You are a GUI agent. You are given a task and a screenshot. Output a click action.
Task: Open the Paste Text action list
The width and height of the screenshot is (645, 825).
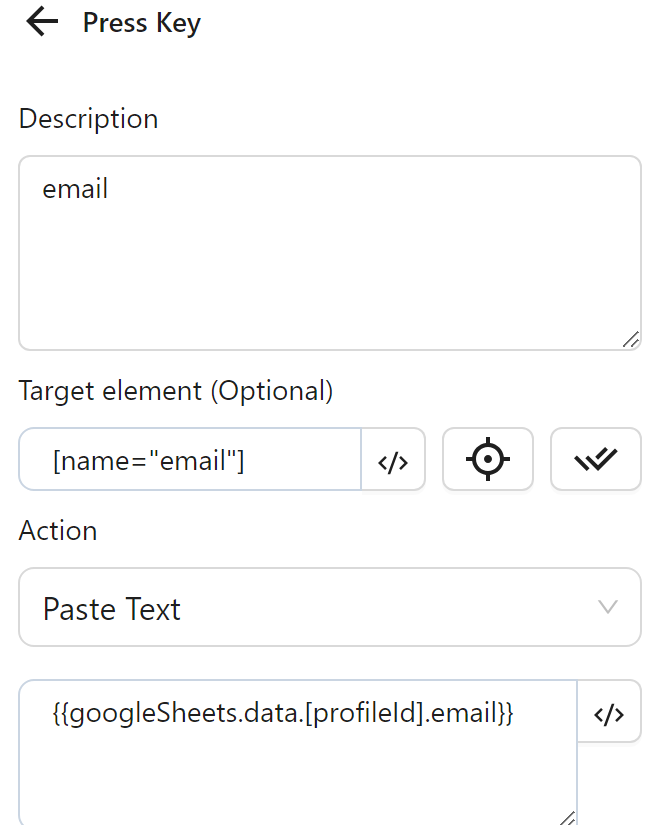pyautogui.click(x=330, y=607)
